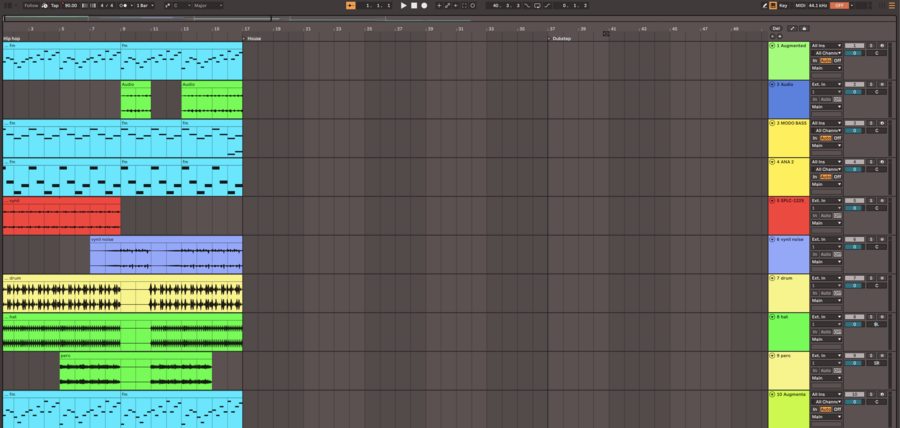900x428 pixels.
Task: Select the 90.00 tempo field
Action: pyautogui.click(x=71, y=6)
